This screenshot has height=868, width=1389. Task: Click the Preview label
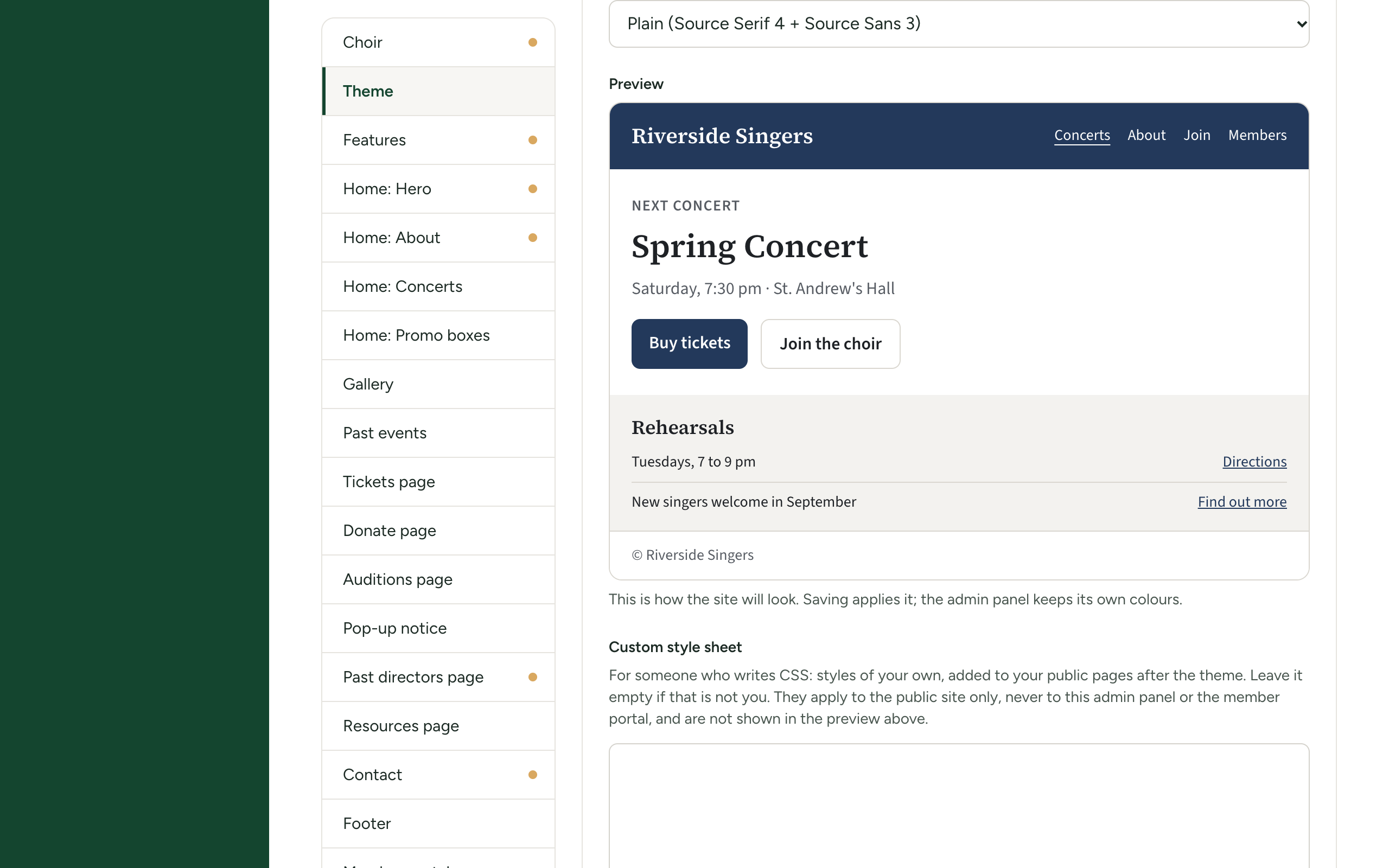pos(636,84)
